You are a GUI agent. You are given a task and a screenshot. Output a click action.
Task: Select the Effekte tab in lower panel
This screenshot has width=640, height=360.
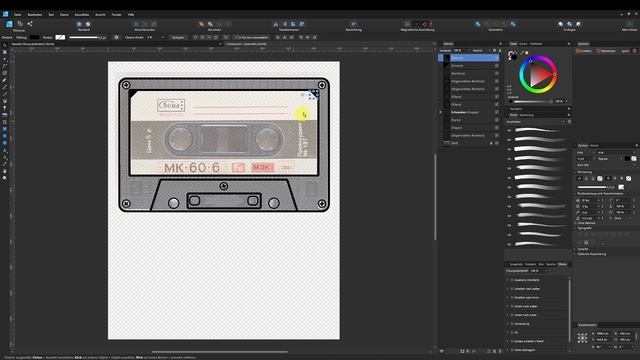pyautogui.click(x=562, y=264)
